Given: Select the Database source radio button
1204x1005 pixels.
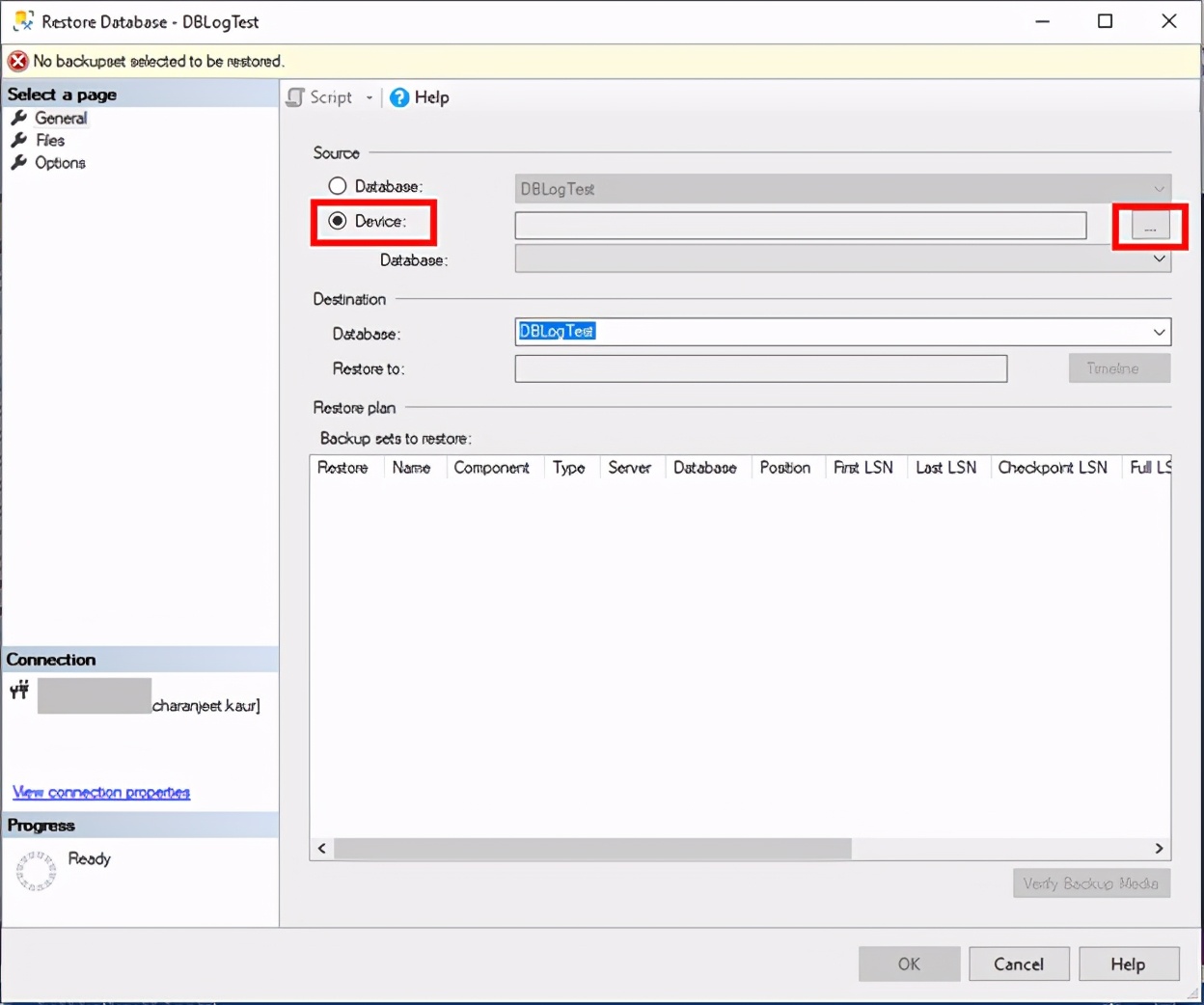Looking at the screenshot, I should (337, 186).
